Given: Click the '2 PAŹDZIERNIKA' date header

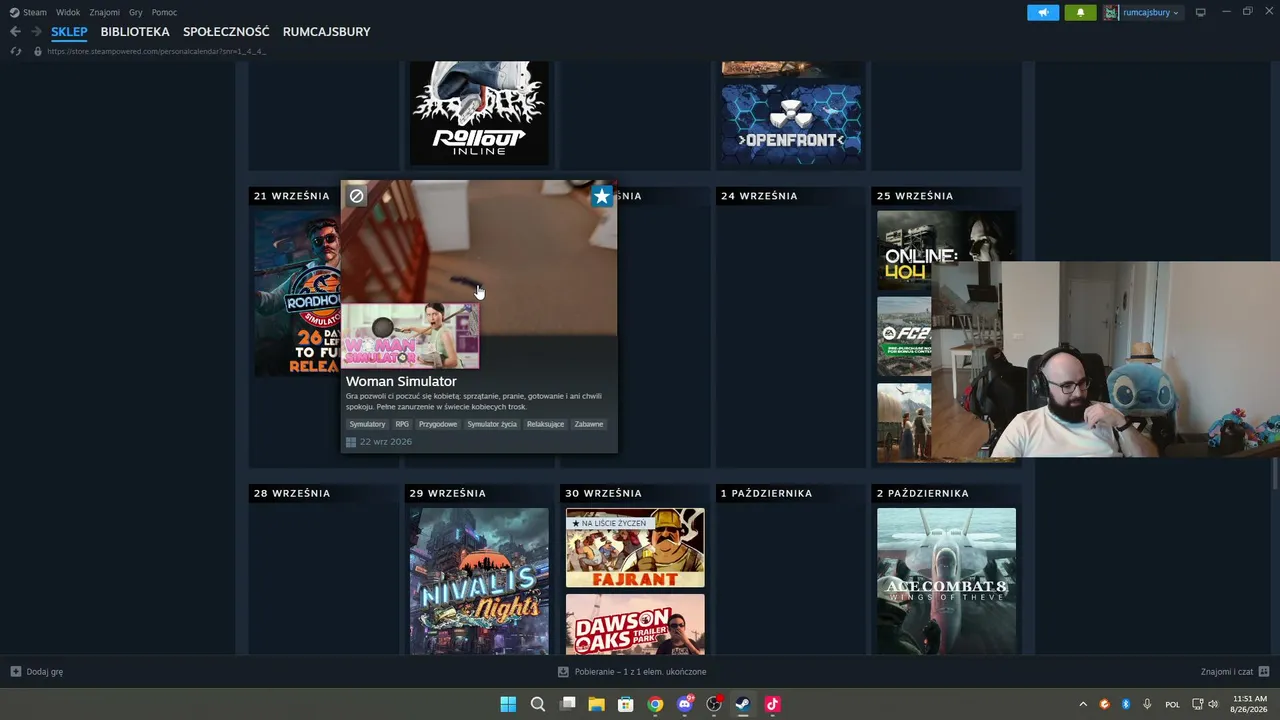Looking at the screenshot, I should click(923, 493).
